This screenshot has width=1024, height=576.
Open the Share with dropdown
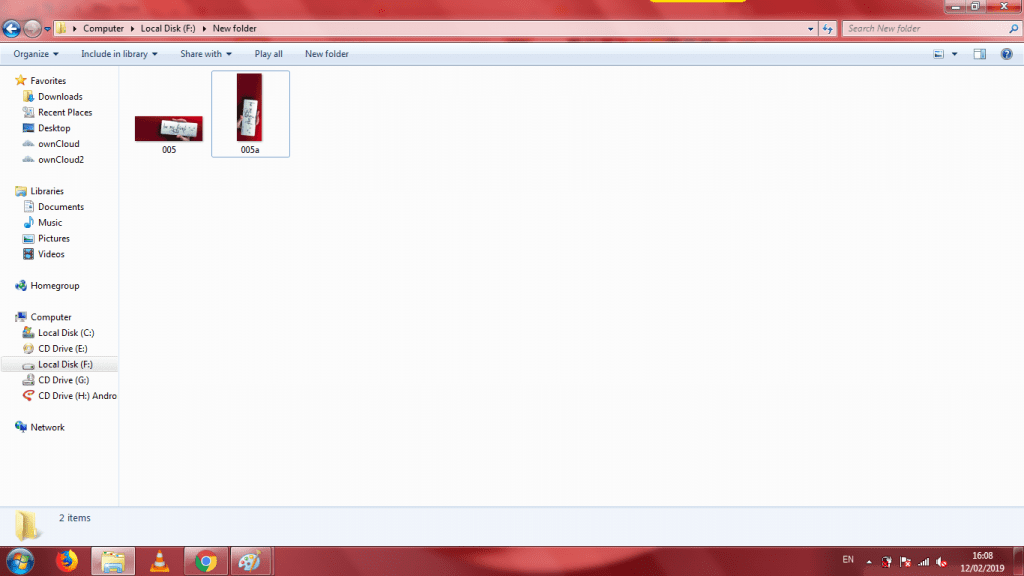(205, 54)
